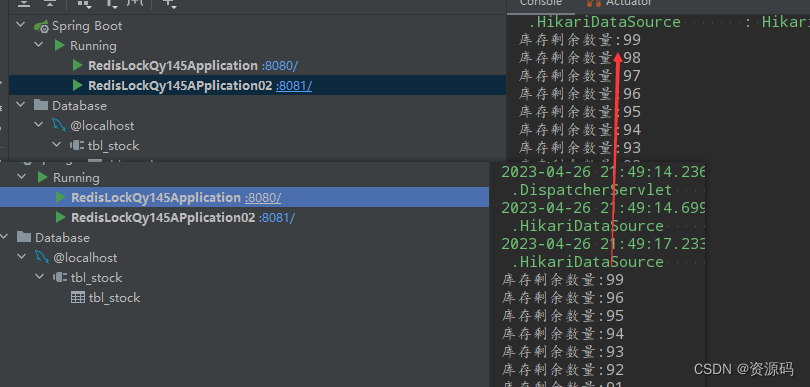Click the .DispatcherServlet log line
This screenshot has width=810, height=387.
(x=592, y=190)
